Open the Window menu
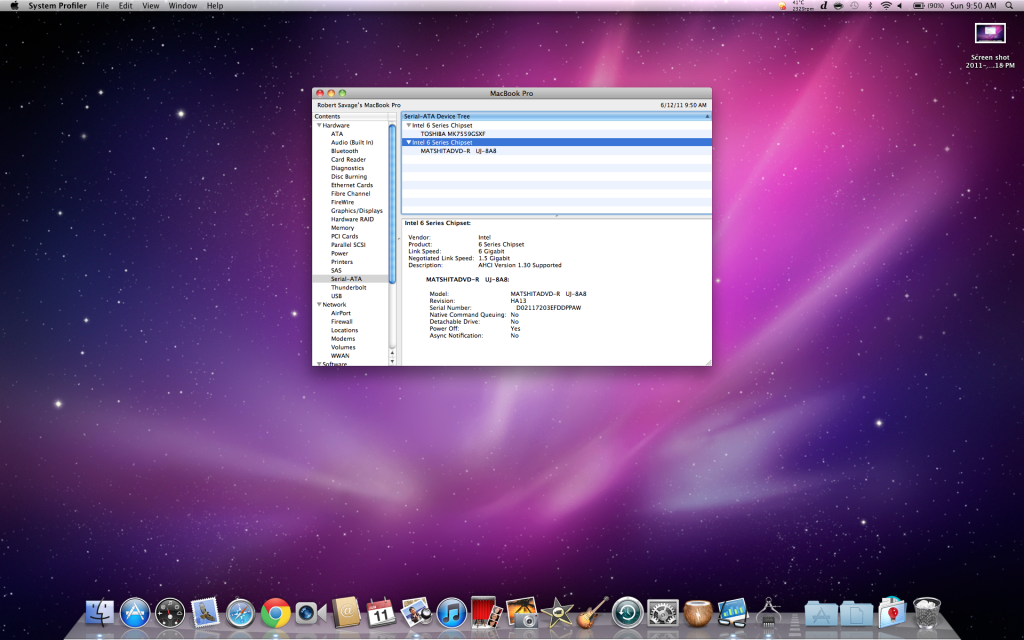This screenshot has width=1024, height=640. (x=182, y=6)
